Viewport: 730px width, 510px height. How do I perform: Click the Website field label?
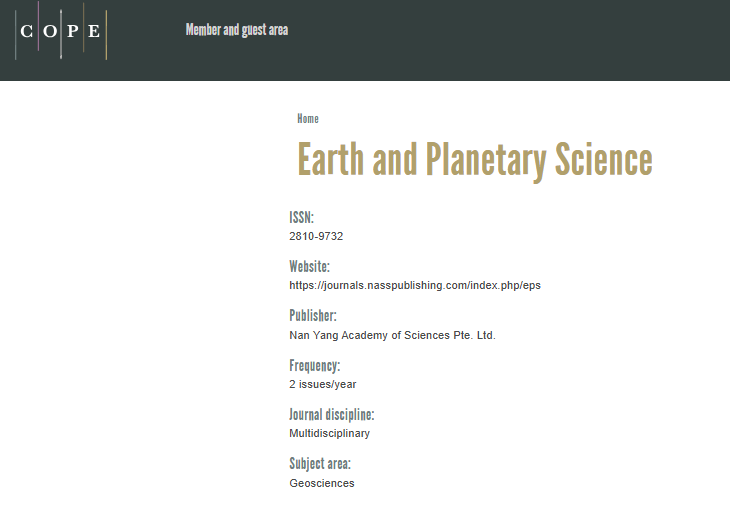click(310, 266)
